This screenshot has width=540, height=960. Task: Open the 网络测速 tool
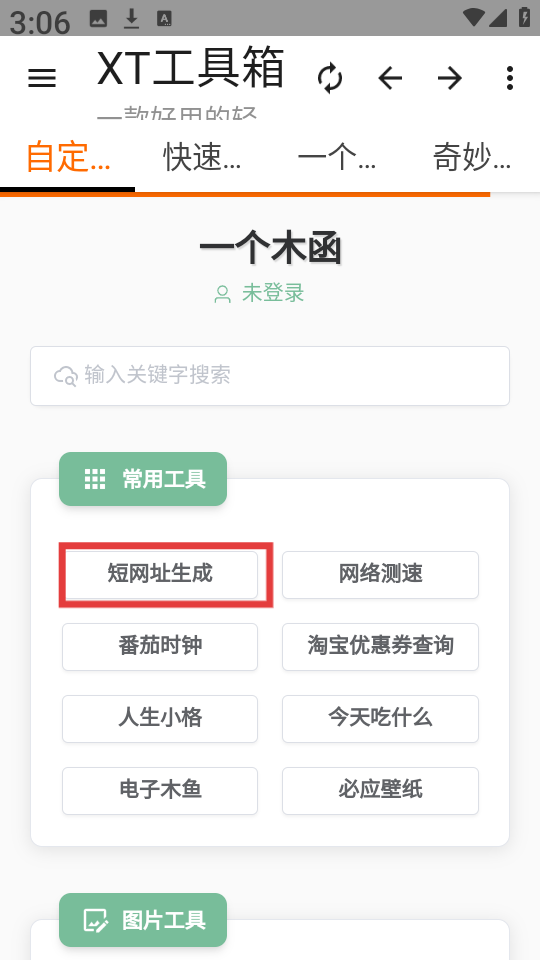point(380,574)
